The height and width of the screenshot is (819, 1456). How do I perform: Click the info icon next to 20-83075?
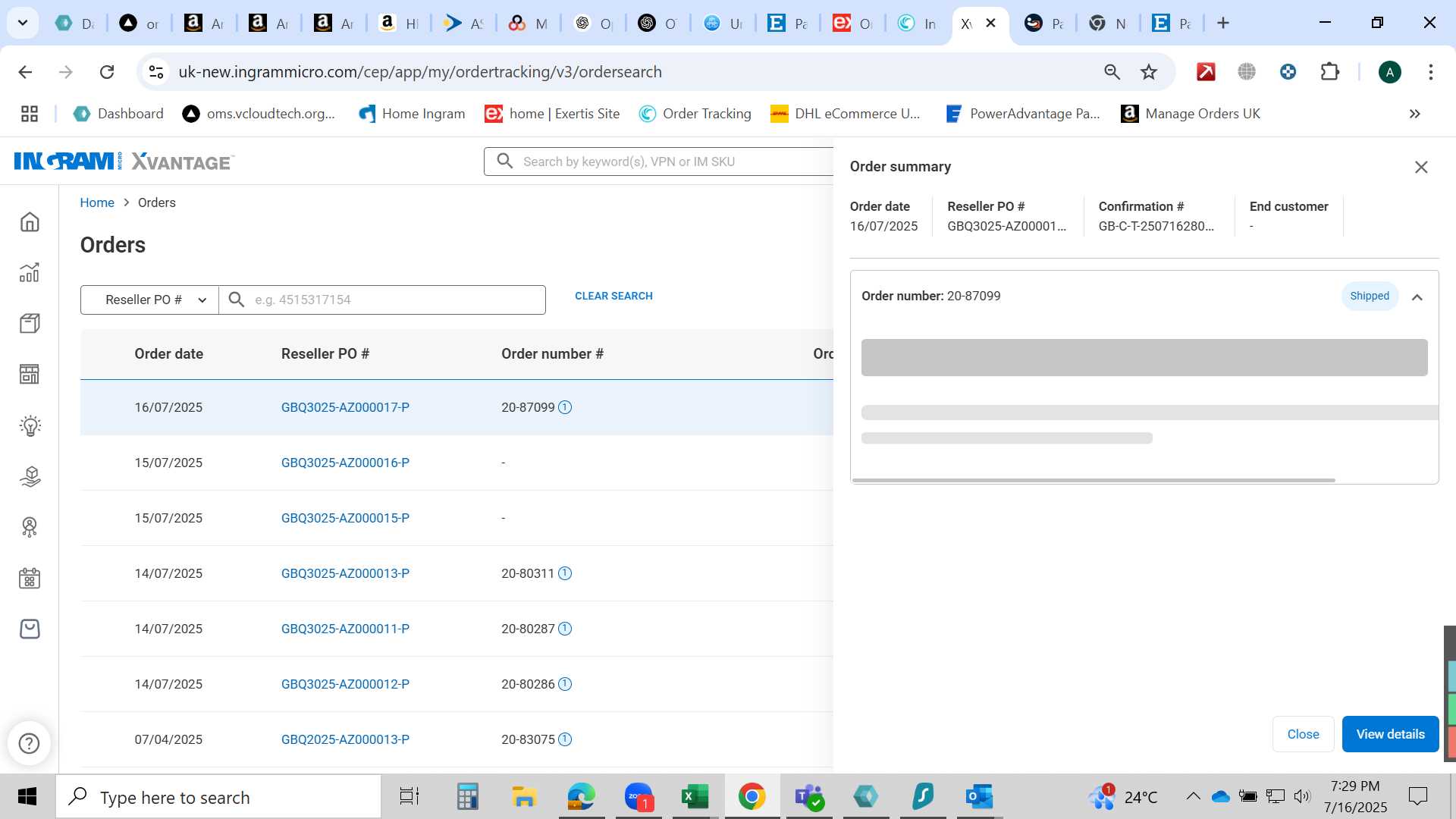(565, 739)
